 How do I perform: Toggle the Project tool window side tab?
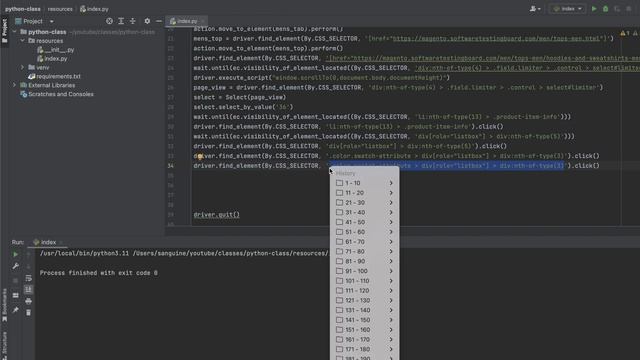4,31
